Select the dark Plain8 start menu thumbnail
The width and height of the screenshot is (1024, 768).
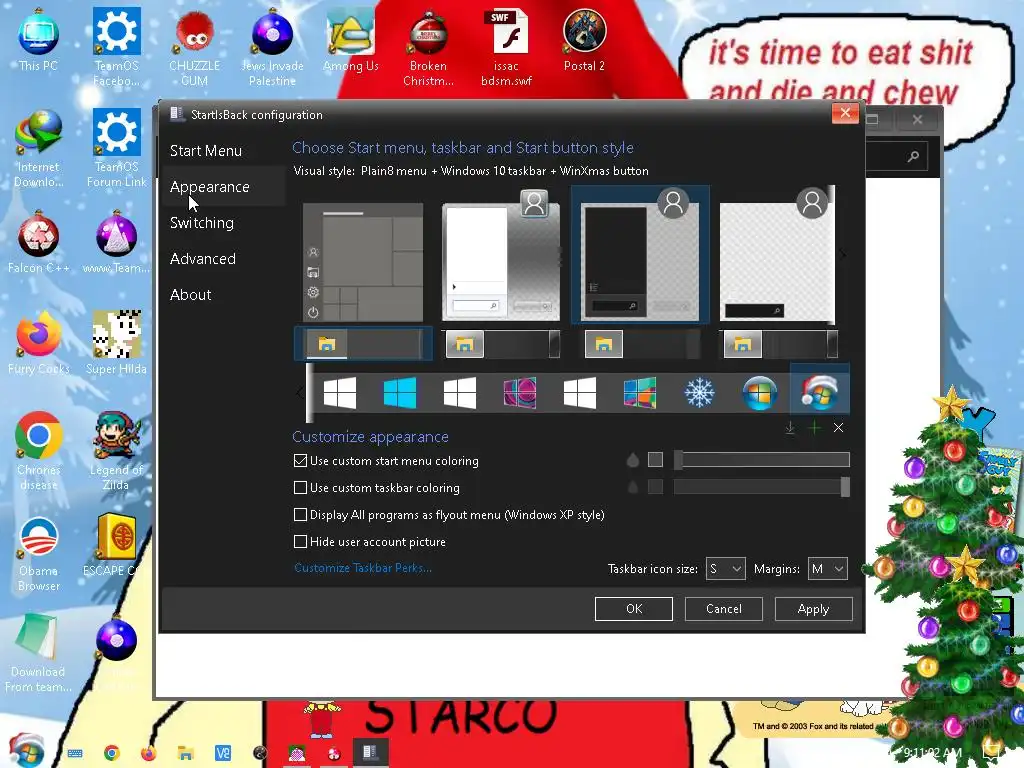(640, 255)
